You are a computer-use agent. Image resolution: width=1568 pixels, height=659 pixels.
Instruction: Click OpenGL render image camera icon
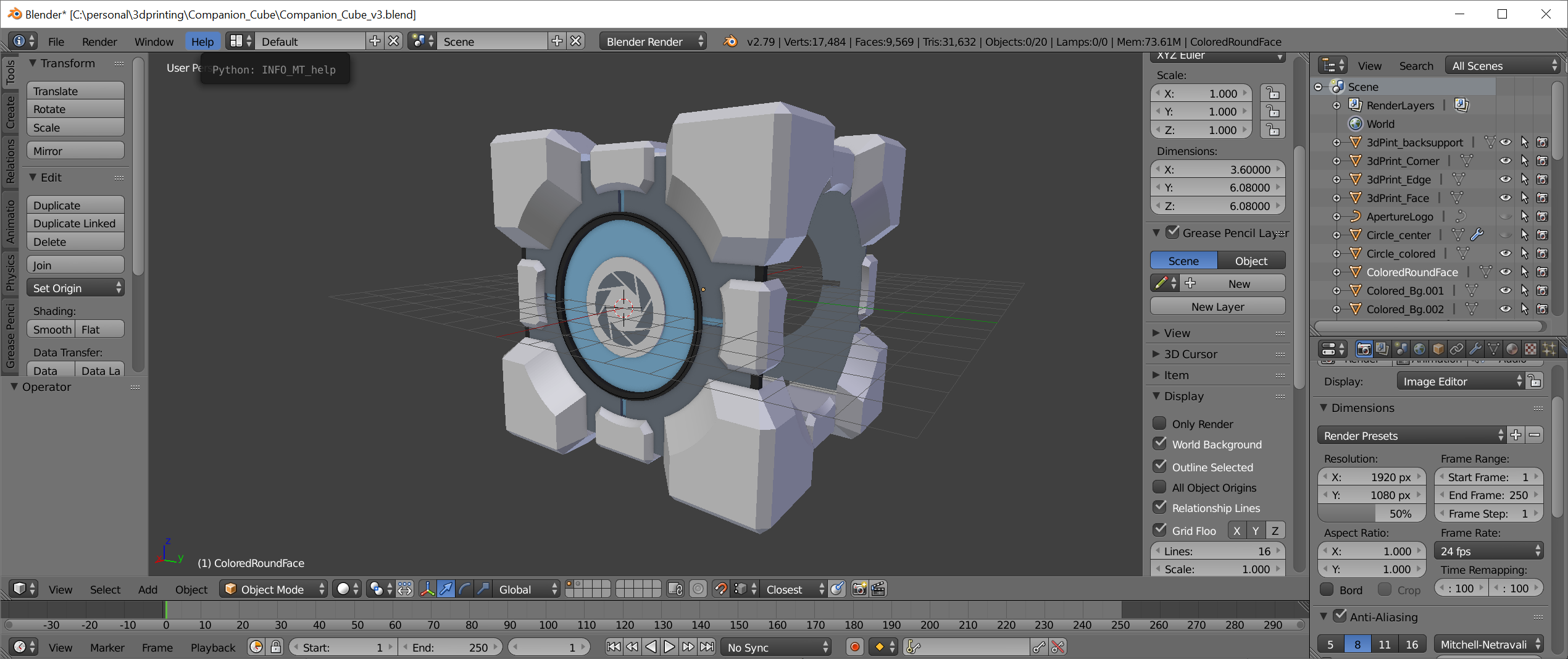[859, 589]
